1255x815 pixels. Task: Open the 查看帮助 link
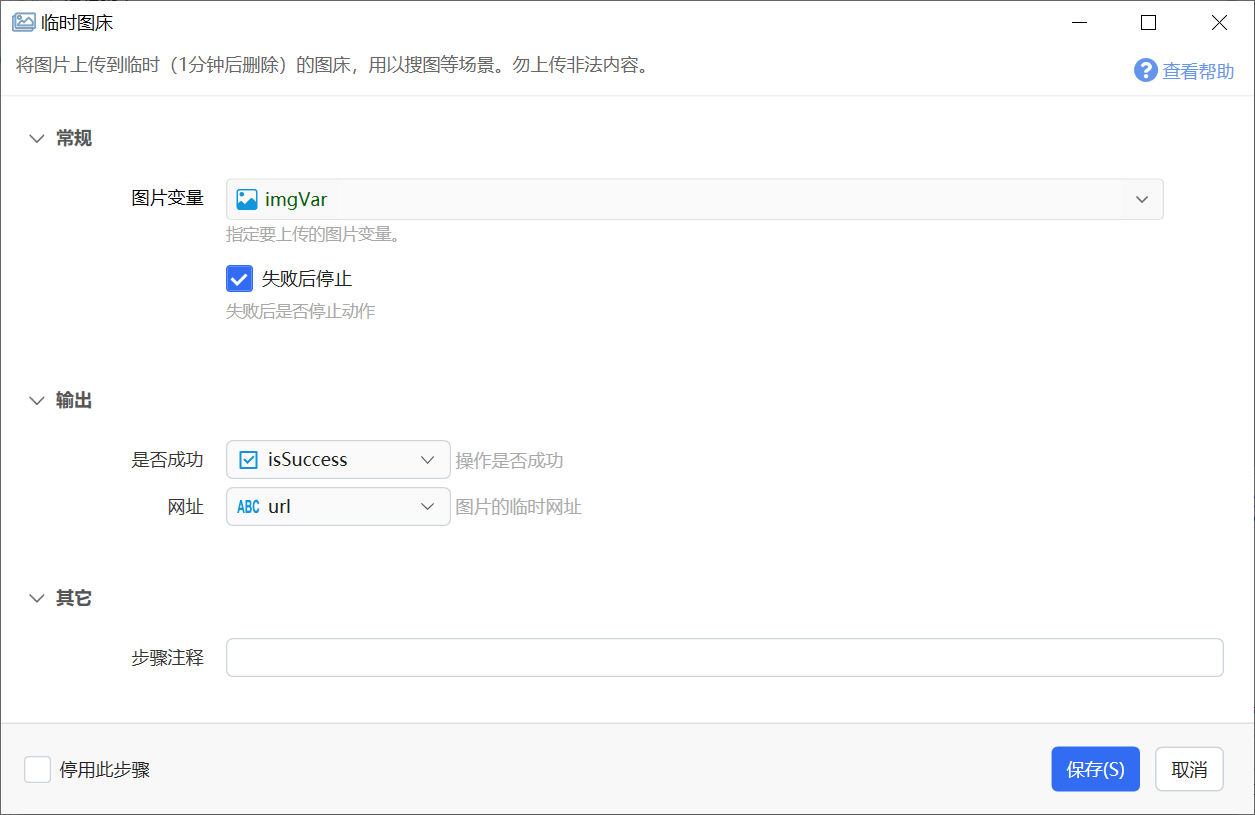point(1197,71)
